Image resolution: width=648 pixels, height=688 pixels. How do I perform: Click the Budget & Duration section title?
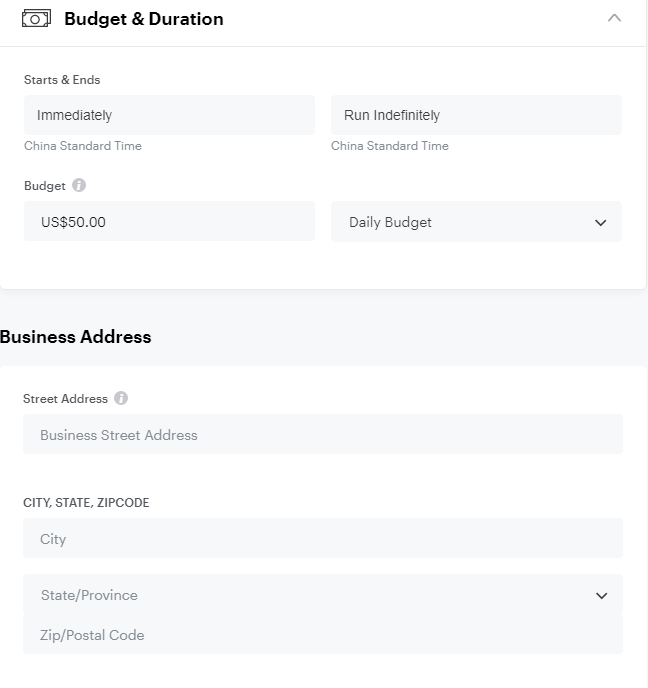coord(143,19)
